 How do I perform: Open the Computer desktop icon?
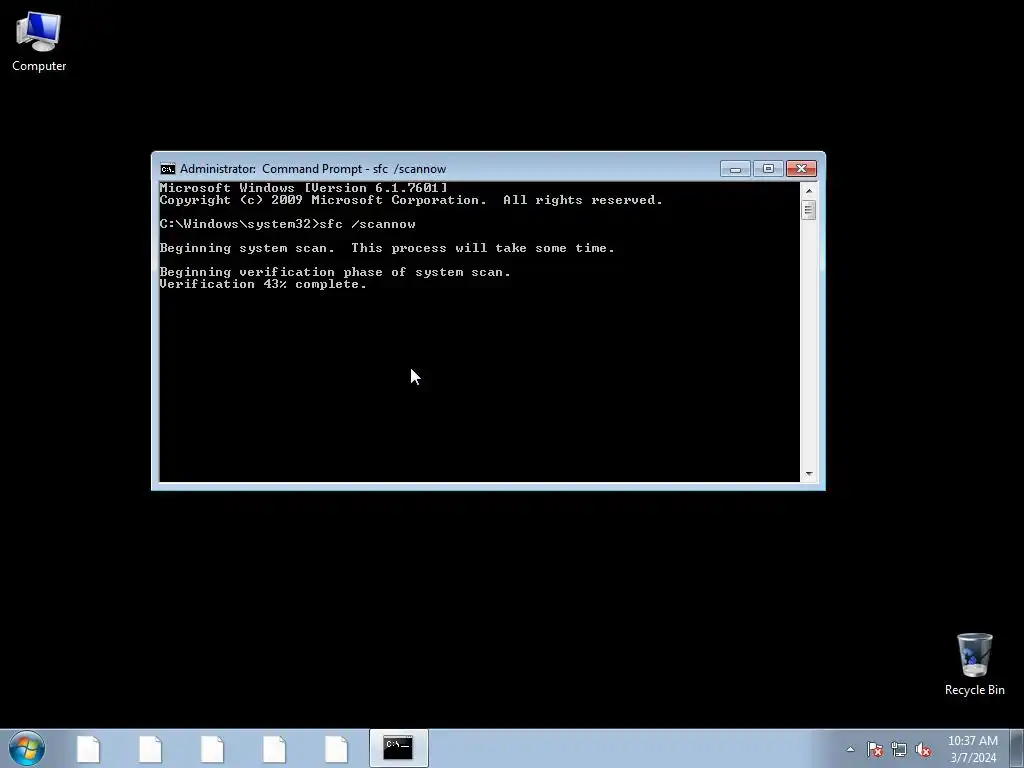pyautogui.click(x=39, y=42)
